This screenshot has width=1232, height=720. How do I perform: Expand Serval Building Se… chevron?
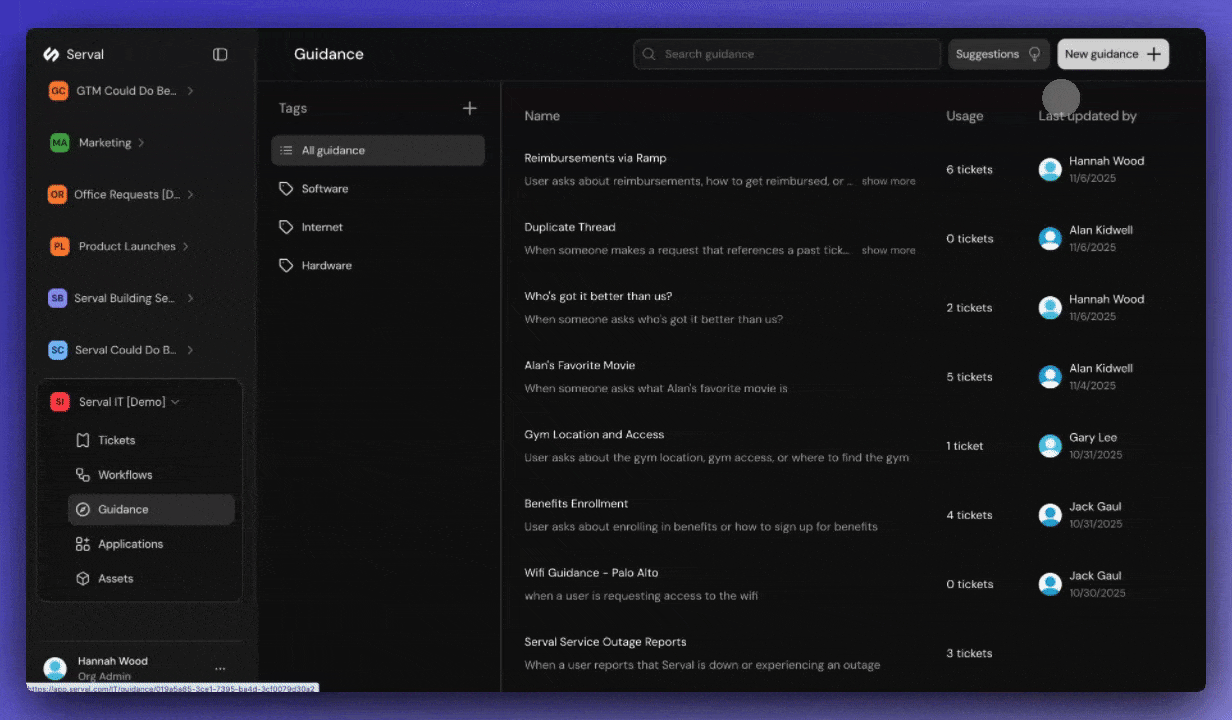click(x=190, y=298)
